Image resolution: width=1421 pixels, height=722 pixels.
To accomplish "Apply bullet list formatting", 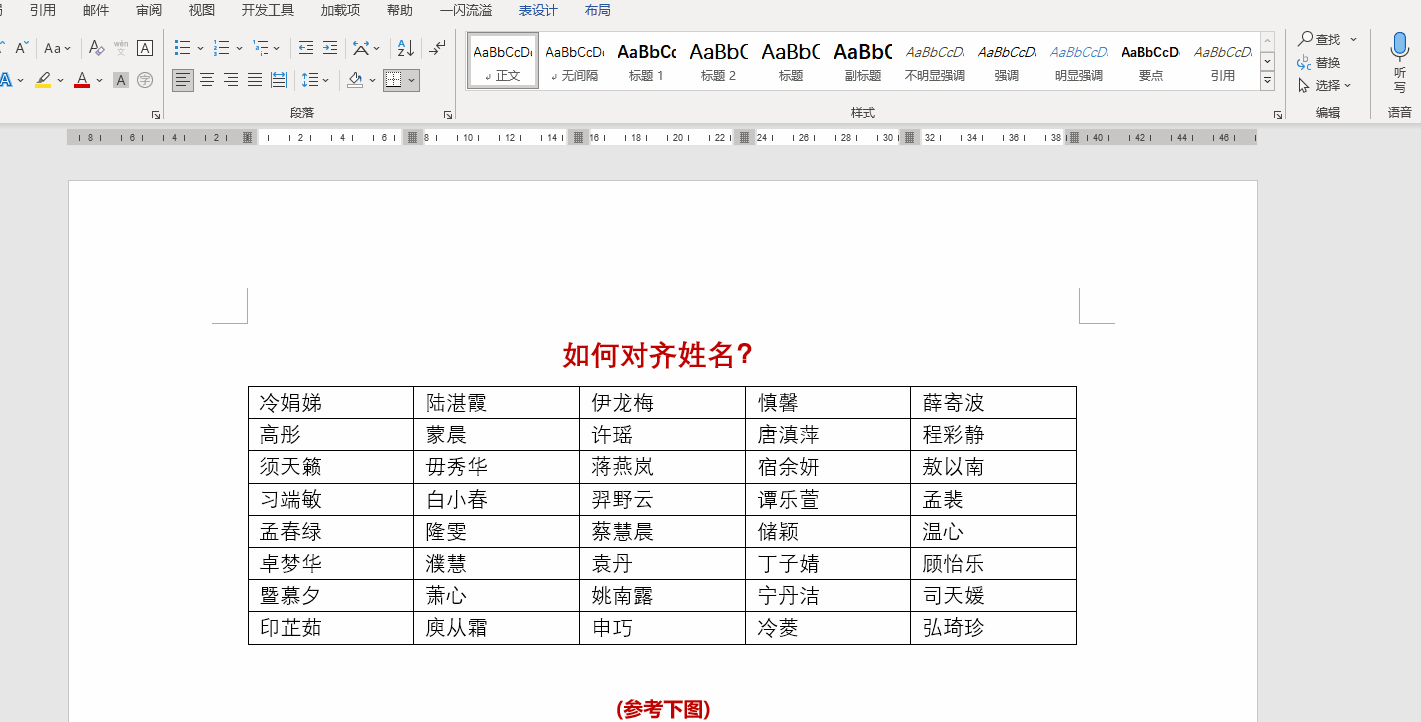I will (x=183, y=48).
